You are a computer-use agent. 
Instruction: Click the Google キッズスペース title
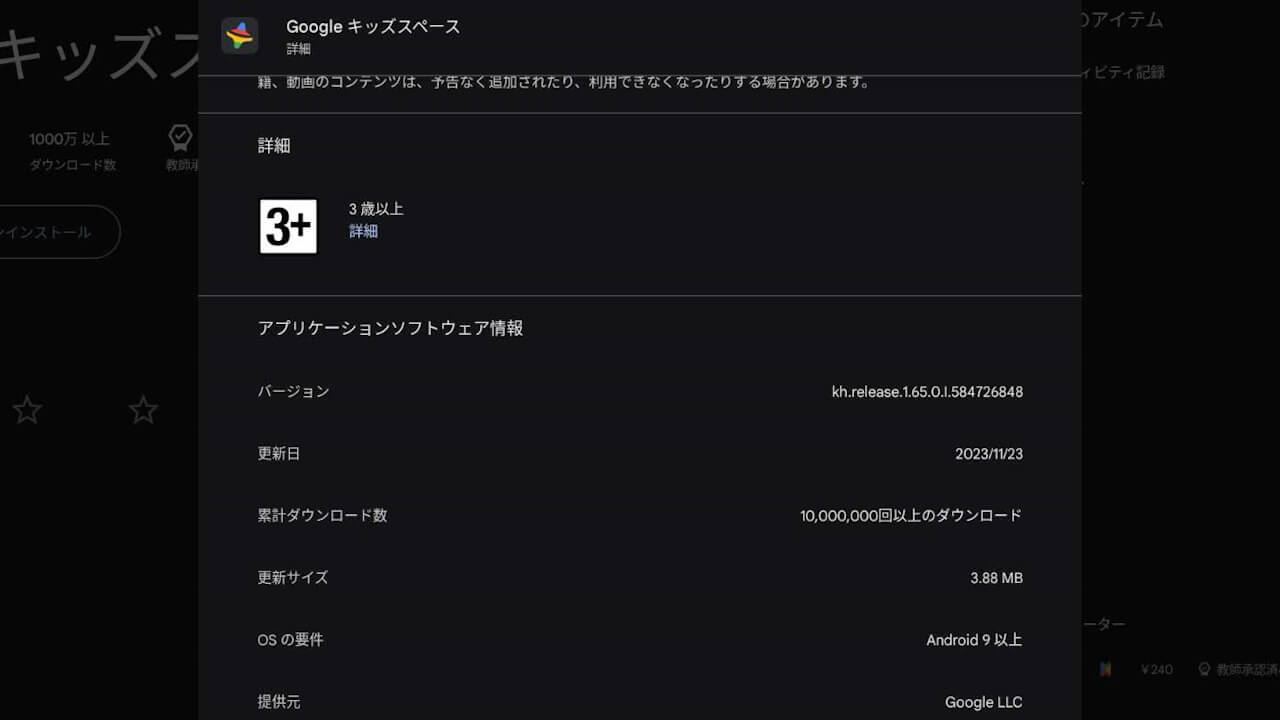(373, 27)
